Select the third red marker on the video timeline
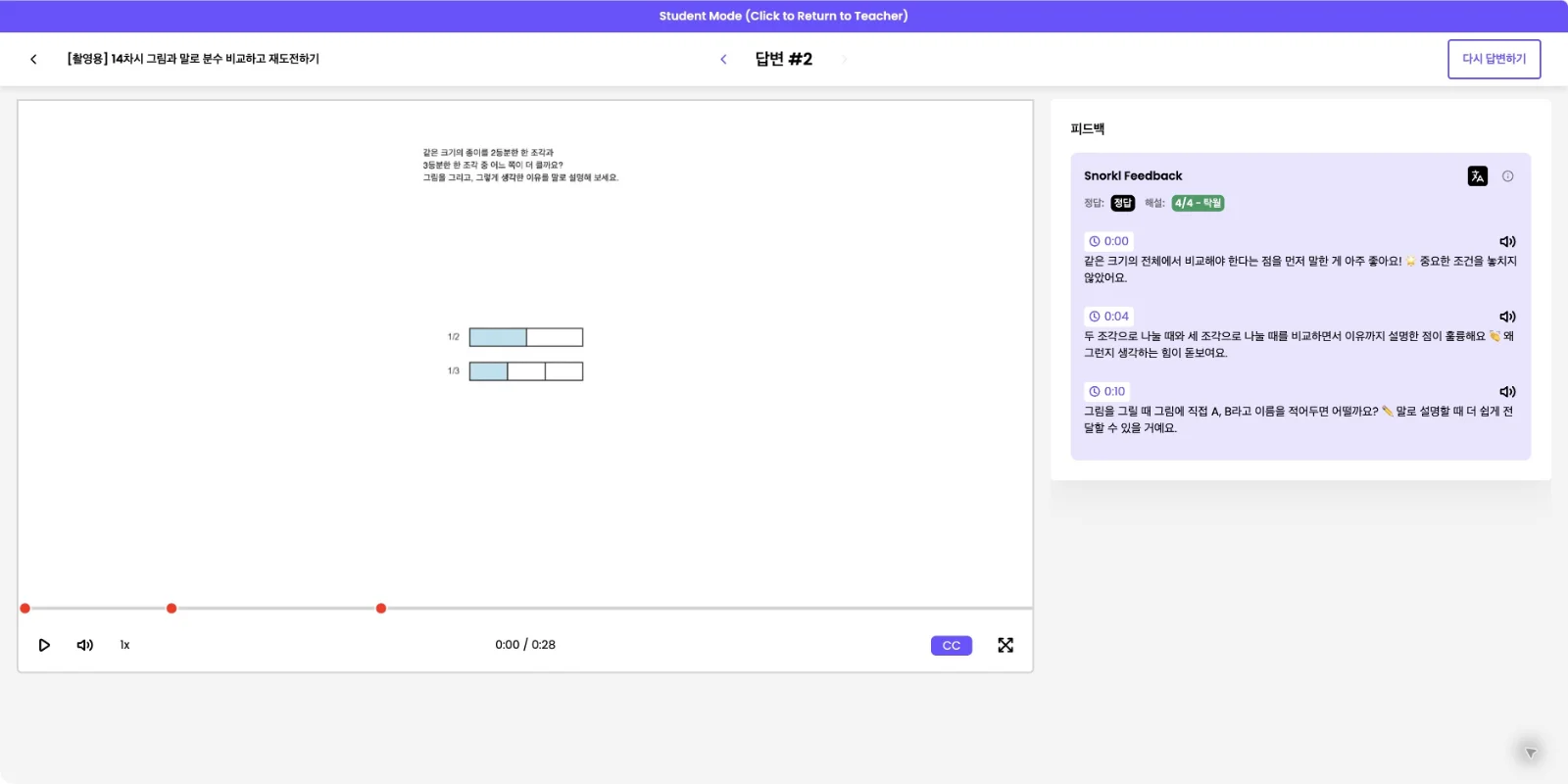 click(381, 609)
